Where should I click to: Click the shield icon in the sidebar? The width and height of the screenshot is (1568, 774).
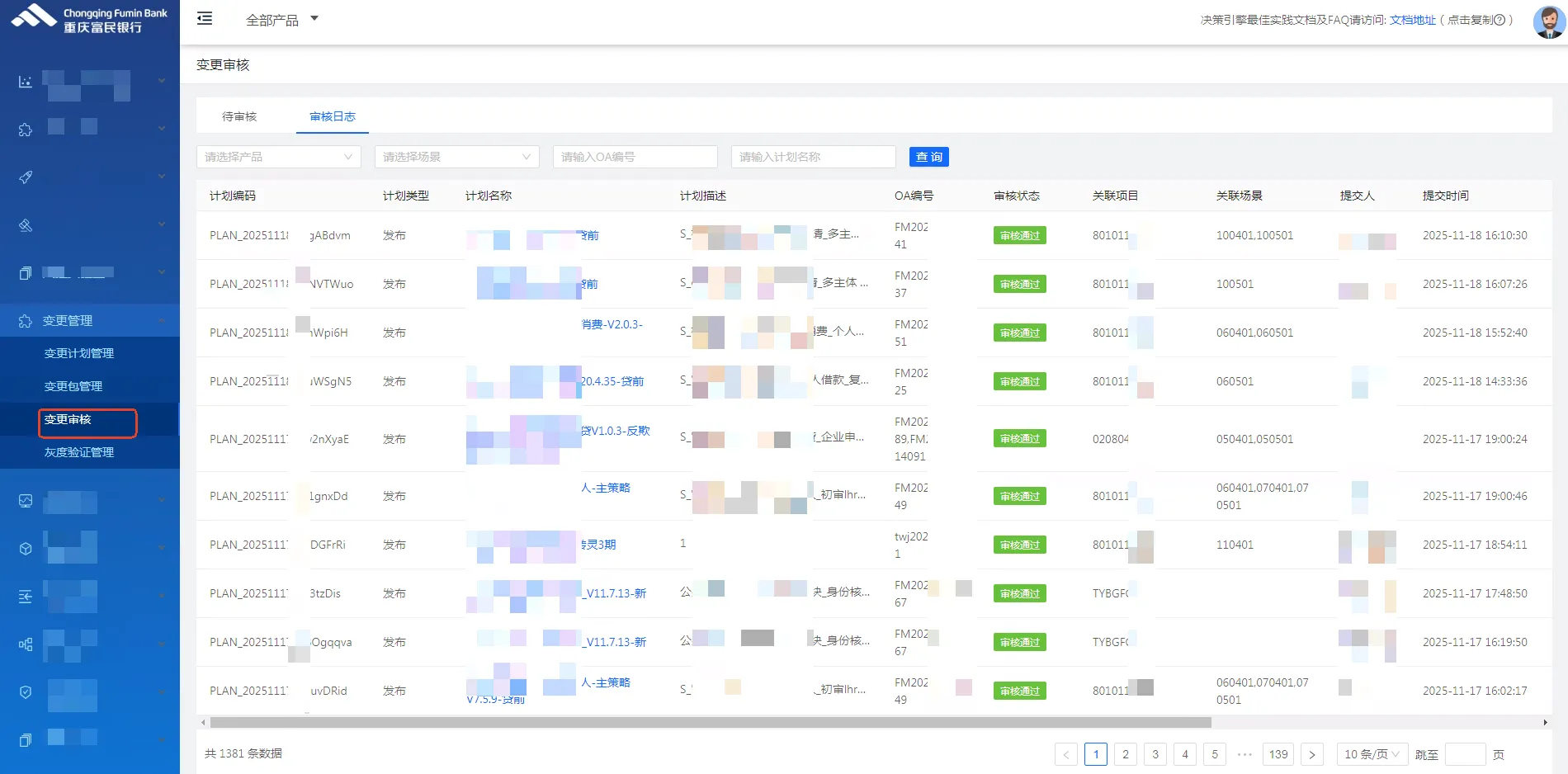click(x=26, y=692)
